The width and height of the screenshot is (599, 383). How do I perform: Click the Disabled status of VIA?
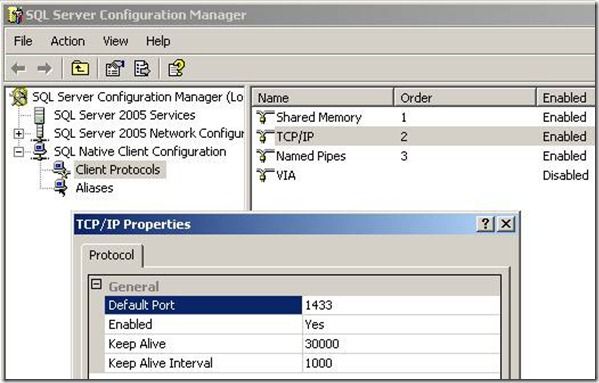pos(565,175)
